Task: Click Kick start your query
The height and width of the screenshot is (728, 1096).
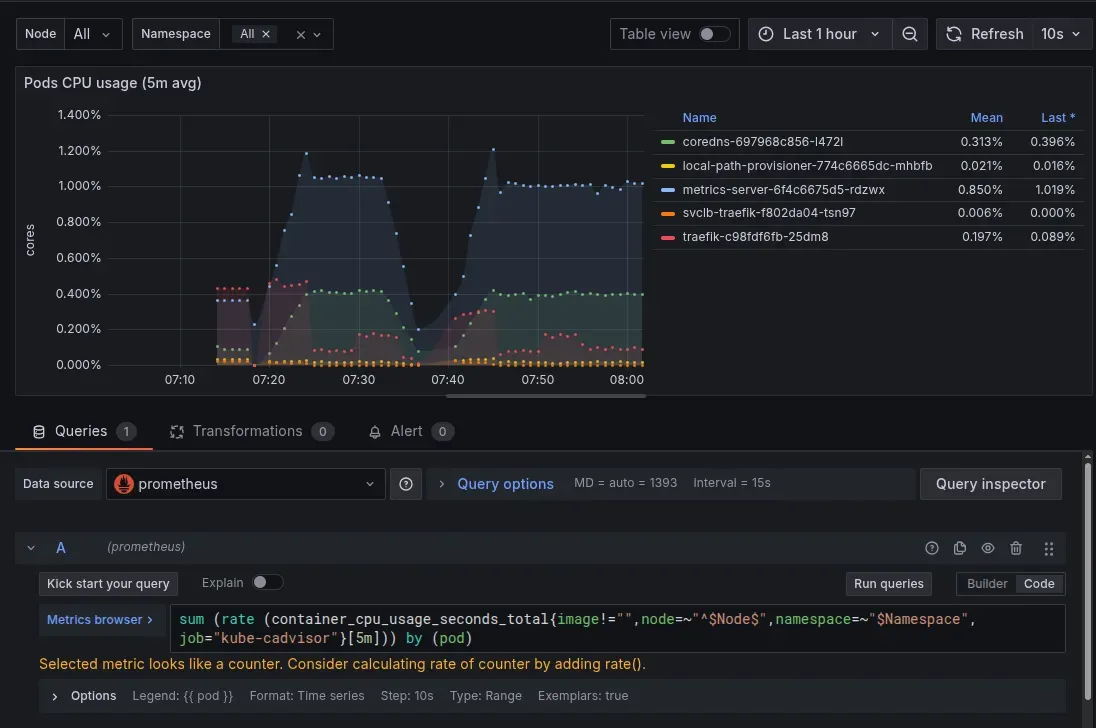Action: [108, 583]
